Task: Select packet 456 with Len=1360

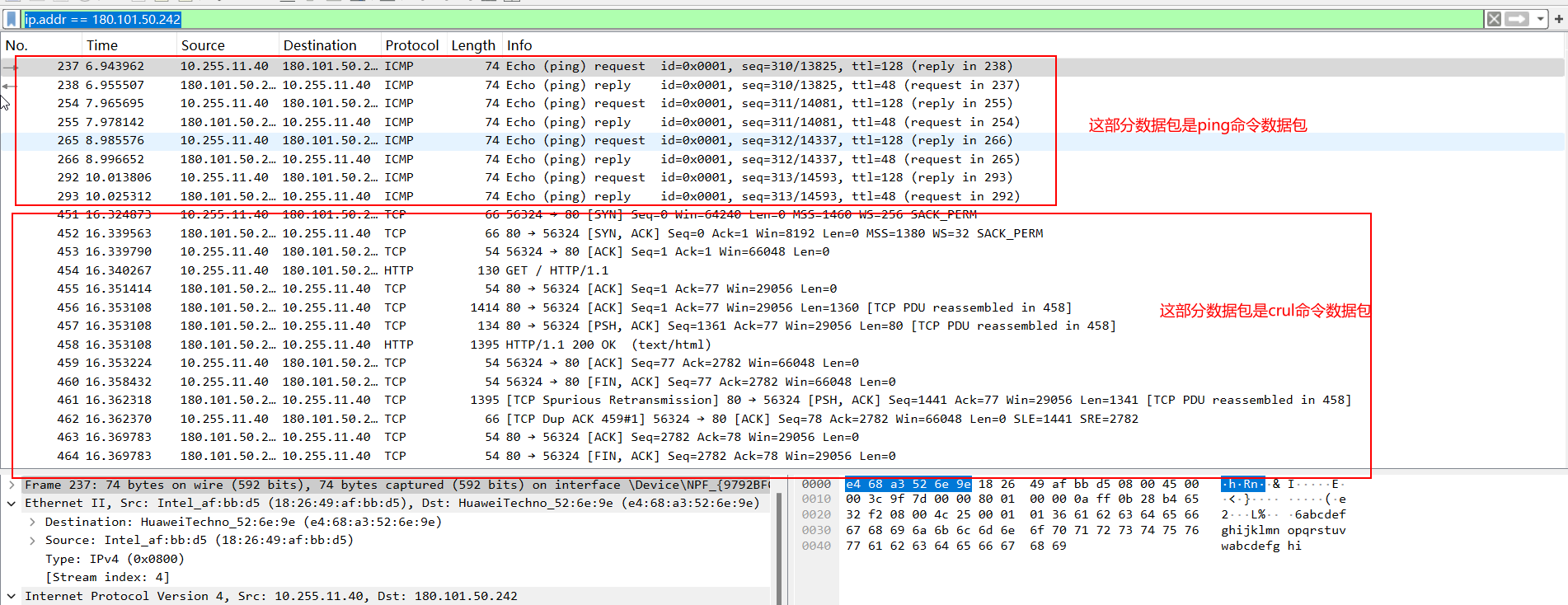Action: (782, 307)
